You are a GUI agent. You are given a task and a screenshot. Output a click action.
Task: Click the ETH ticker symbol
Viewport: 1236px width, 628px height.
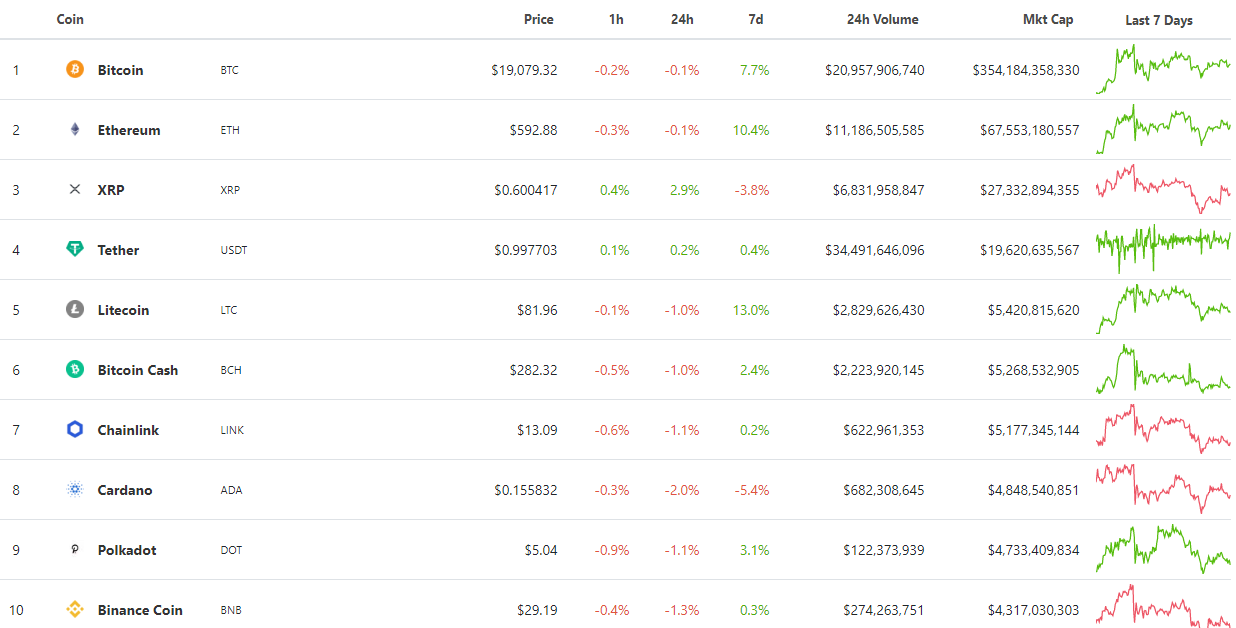[x=230, y=130]
